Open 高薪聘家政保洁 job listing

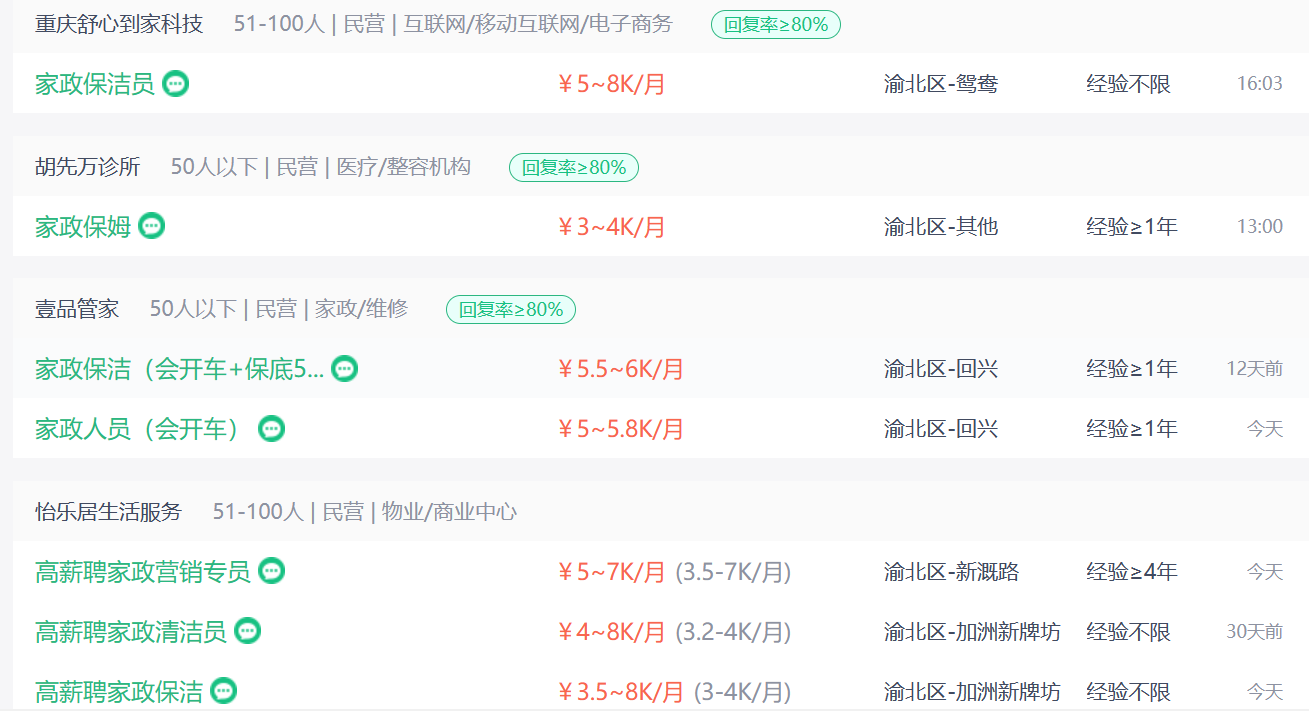[x=119, y=692]
